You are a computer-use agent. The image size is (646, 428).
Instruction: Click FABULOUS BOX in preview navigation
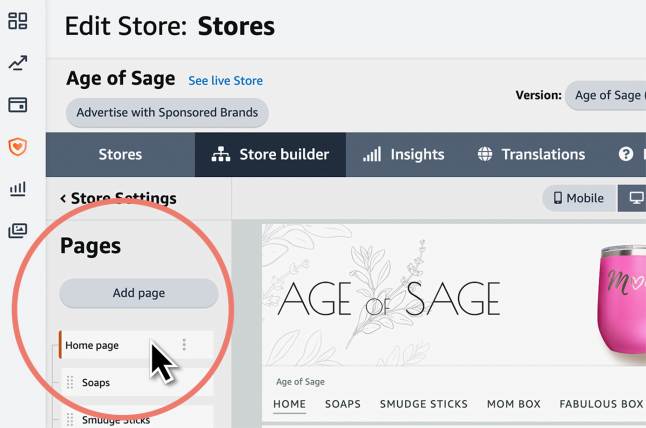[602, 404]
